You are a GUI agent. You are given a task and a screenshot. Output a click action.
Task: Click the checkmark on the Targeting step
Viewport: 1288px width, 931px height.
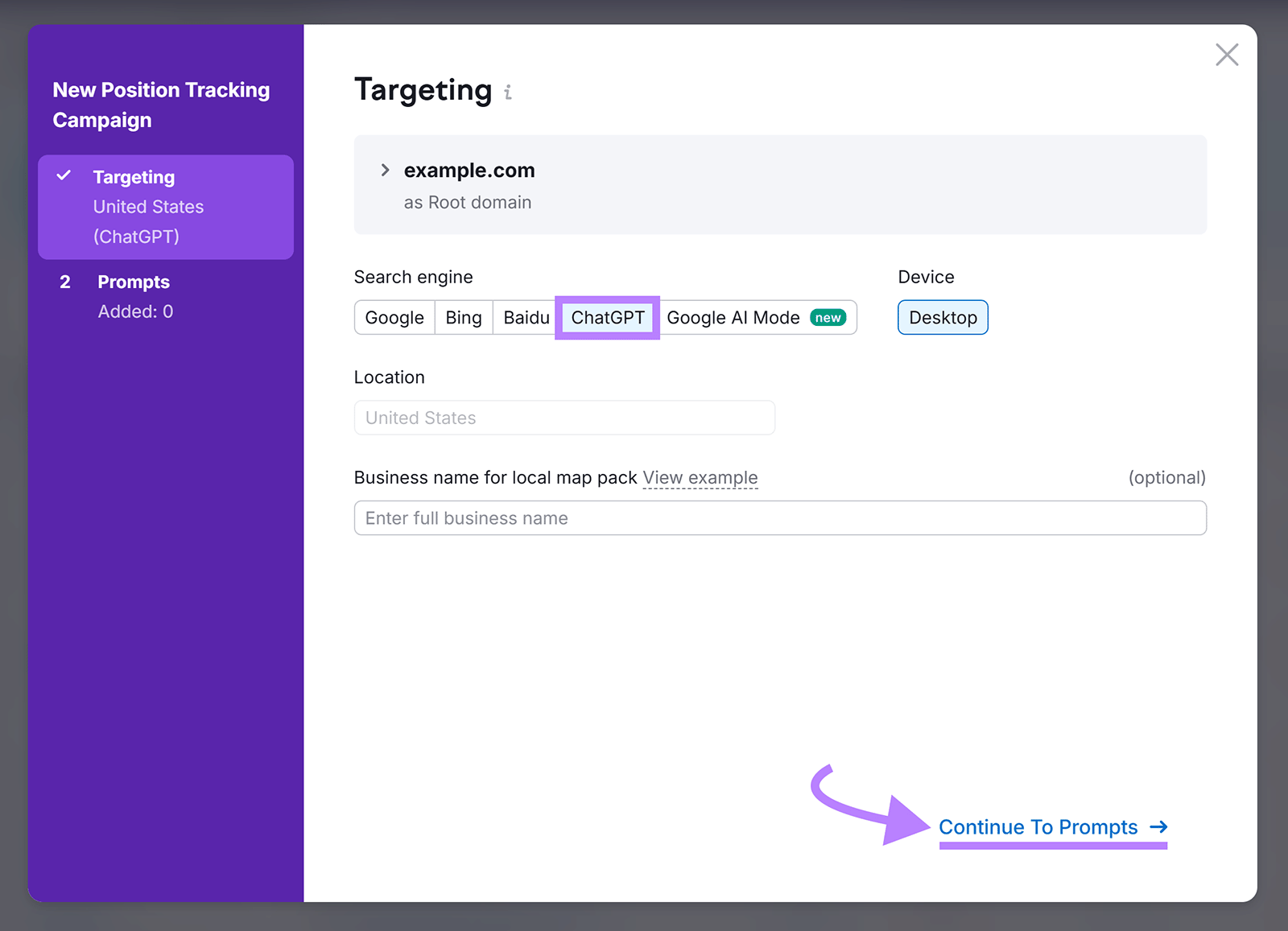(x=65, y=176)
